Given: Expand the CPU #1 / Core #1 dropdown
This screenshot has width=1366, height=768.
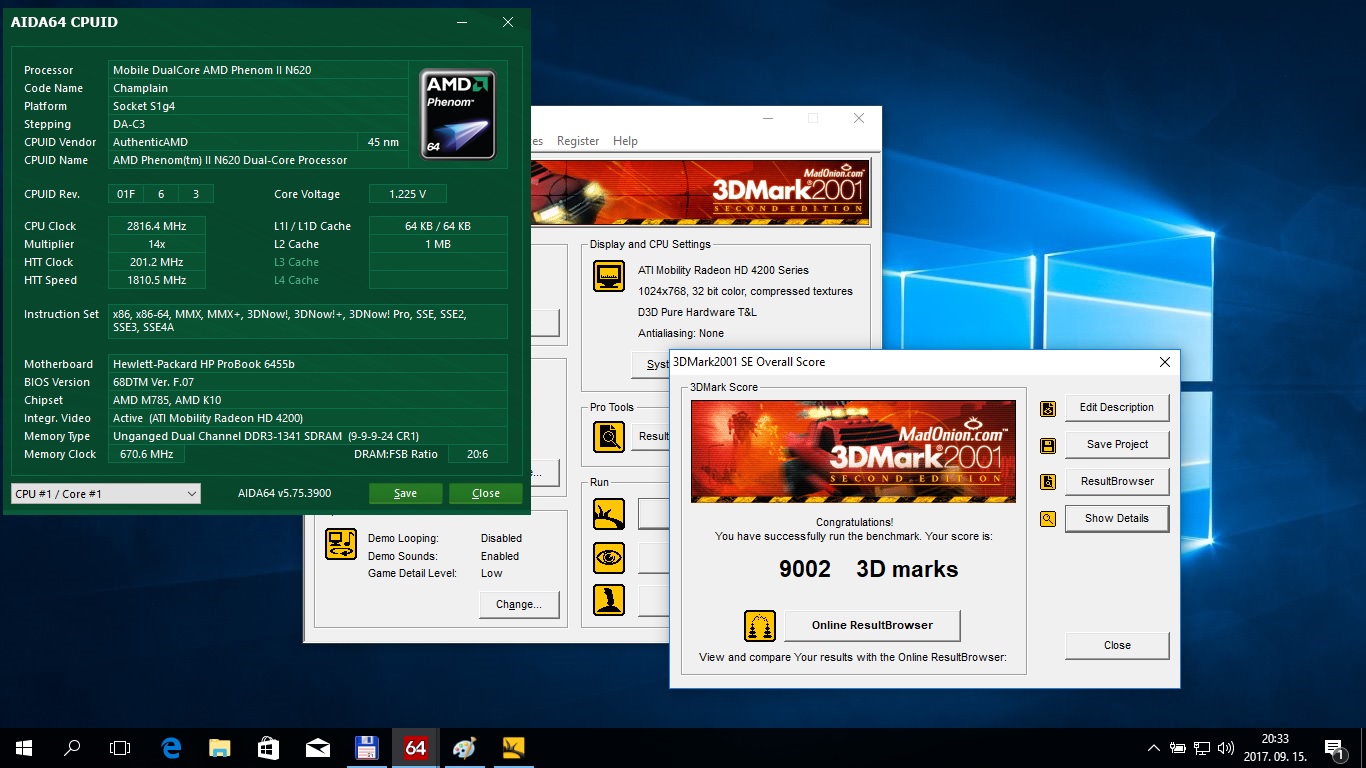Looking at the screenshot, I should pyautogui.click(x=106, y=494).
